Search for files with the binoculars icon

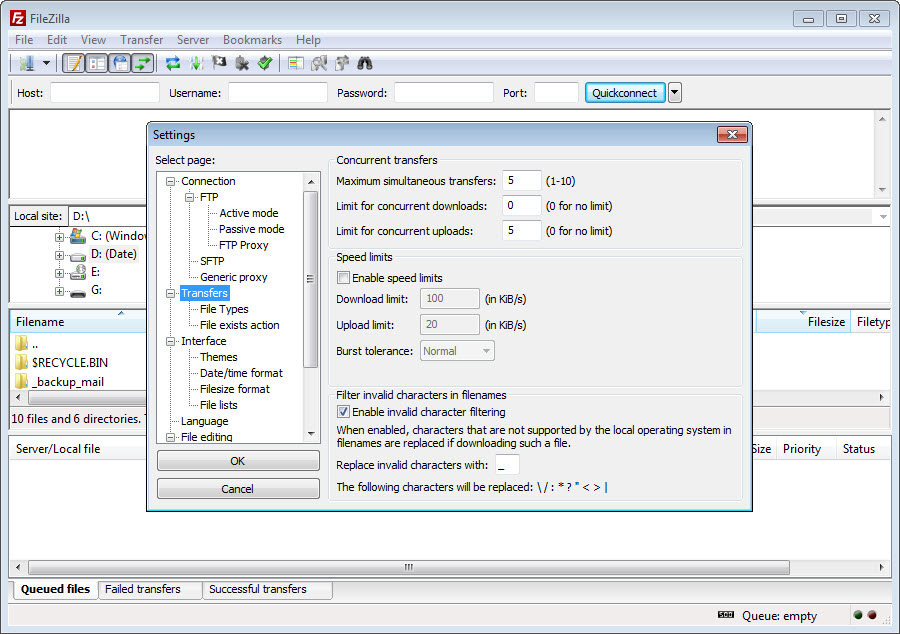365,63
